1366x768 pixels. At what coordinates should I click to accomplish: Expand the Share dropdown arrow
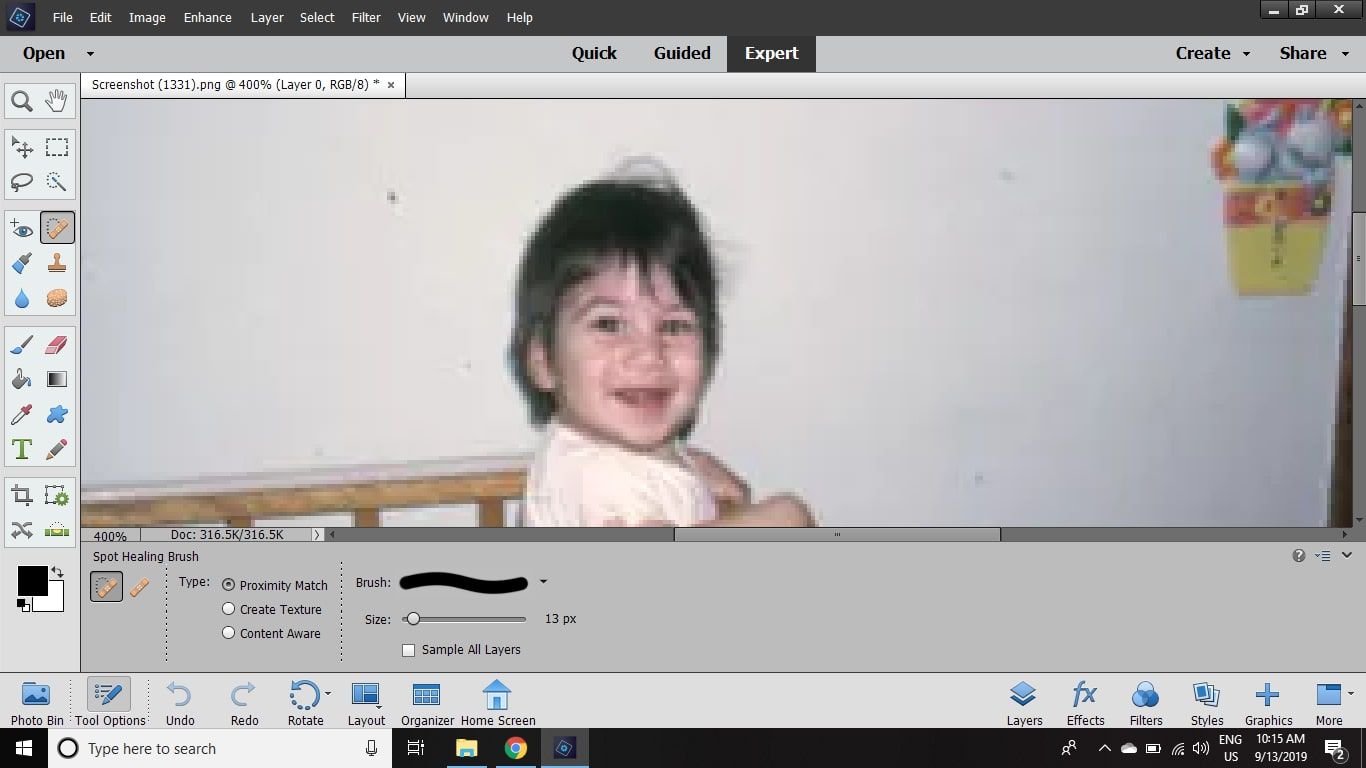[1343, 54]
